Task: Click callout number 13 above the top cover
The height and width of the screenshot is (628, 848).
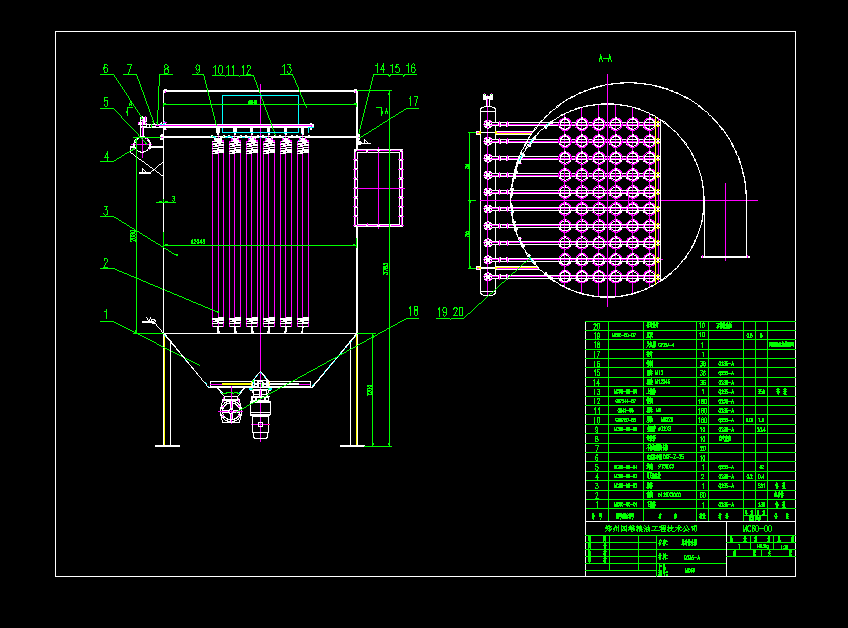Action: pos(287,69)
